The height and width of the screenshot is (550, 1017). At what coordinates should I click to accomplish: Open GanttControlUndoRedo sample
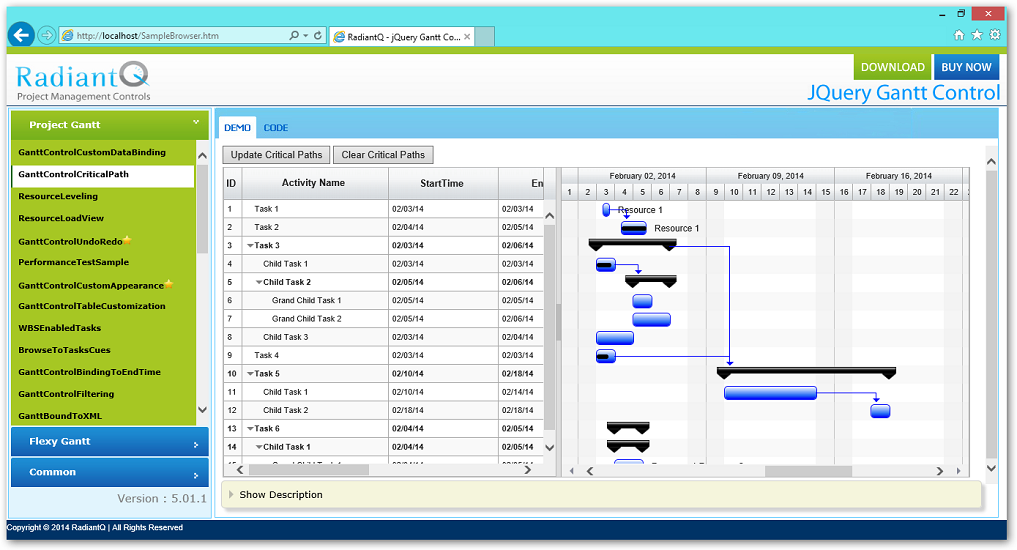click(x=70, y=241)
